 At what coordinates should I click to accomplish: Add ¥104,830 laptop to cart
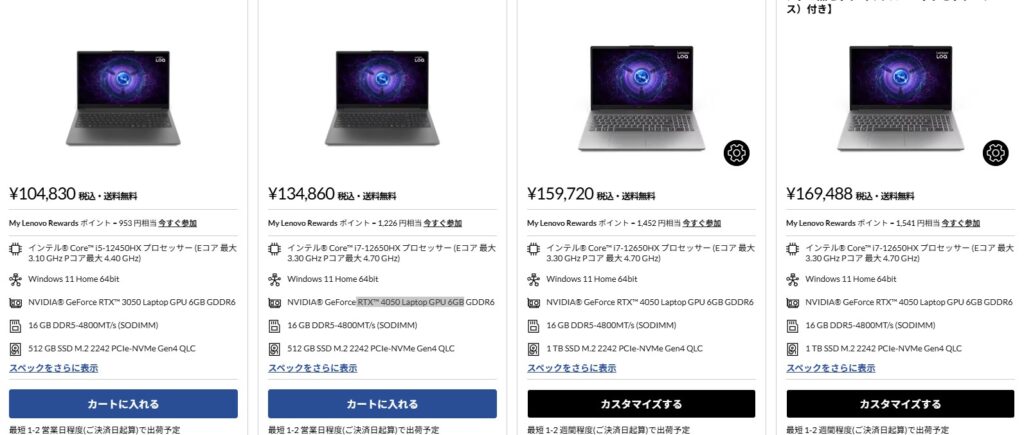click(x=123, y=404)
